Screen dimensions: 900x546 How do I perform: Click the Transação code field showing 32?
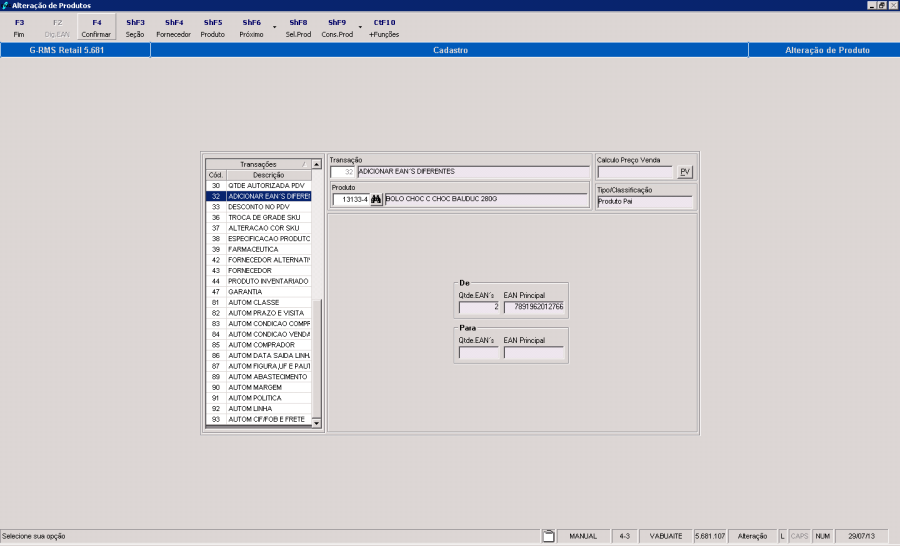click(343, 172)
